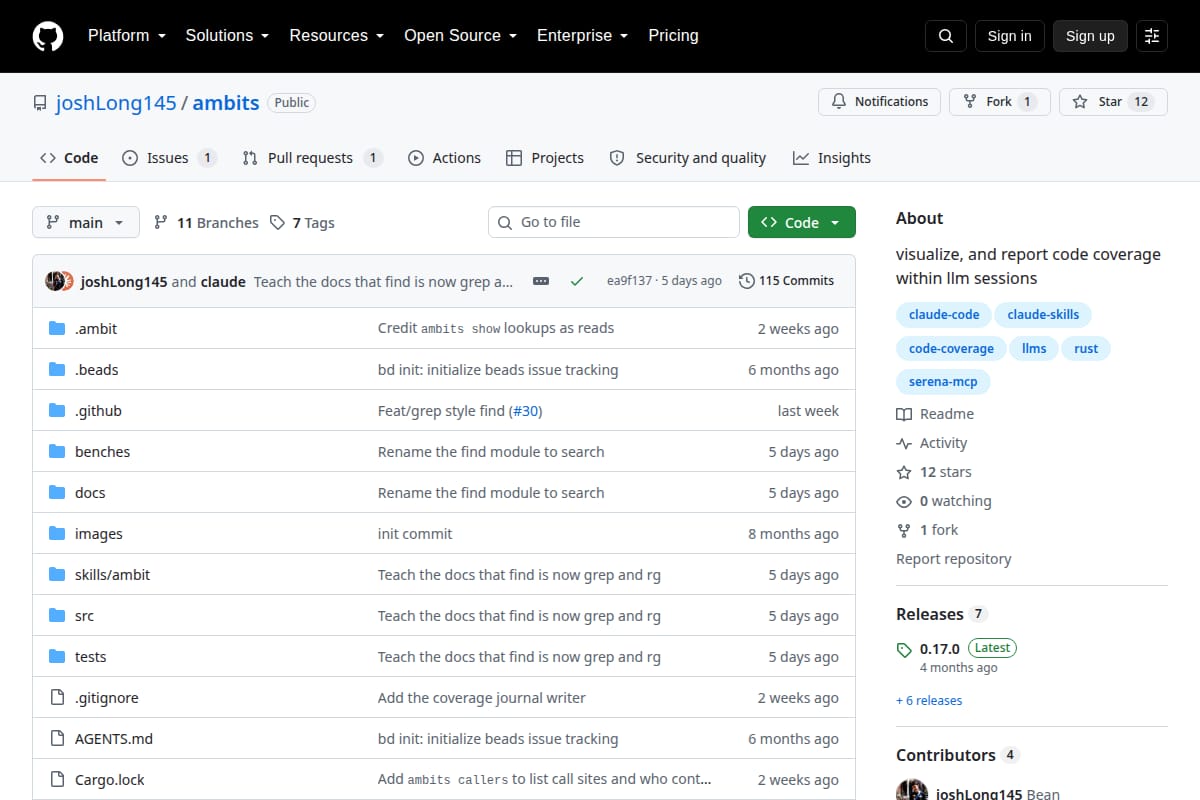Open the + 6 releases link
Viewport: 1200px width, 800px height.
click(929, 700)
